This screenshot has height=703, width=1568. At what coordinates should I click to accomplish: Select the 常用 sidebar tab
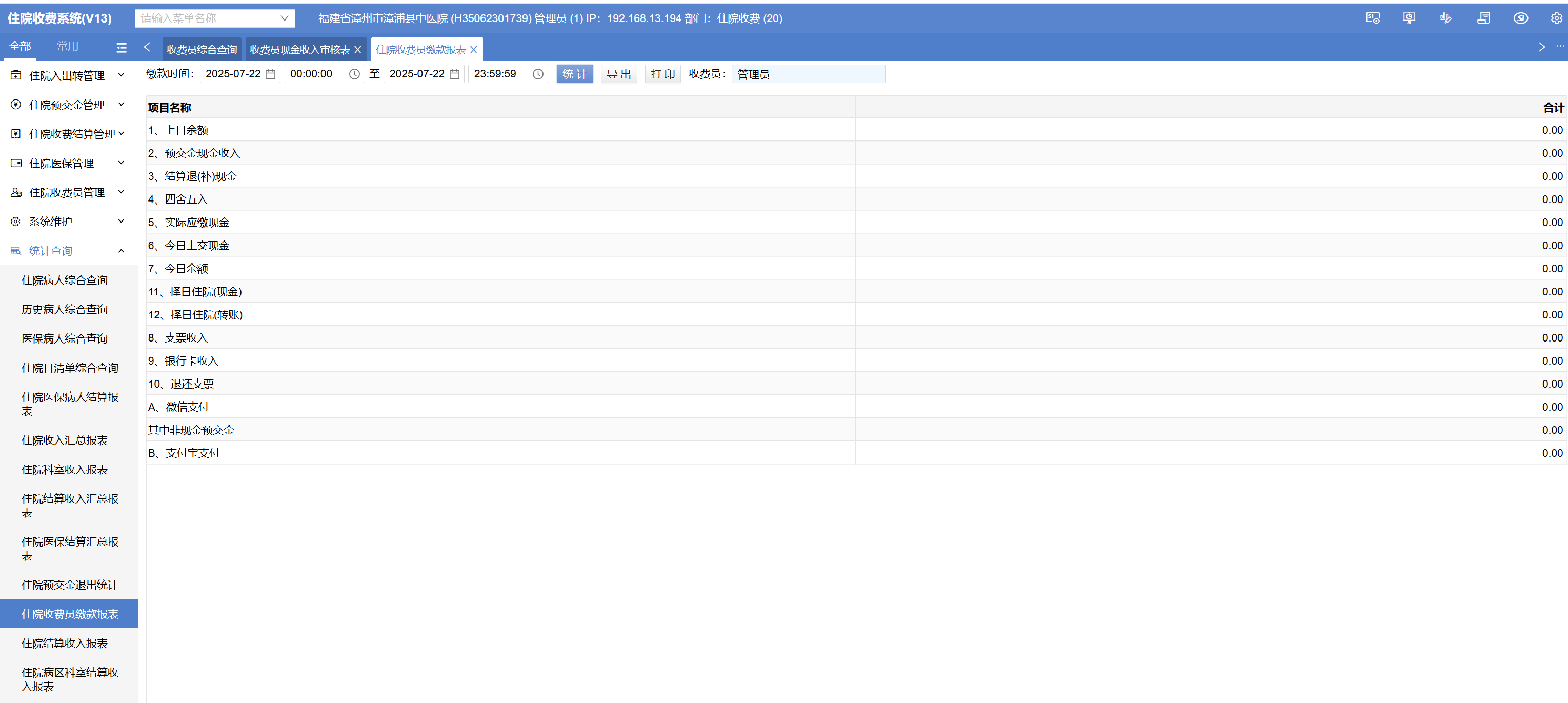point(68,46)
